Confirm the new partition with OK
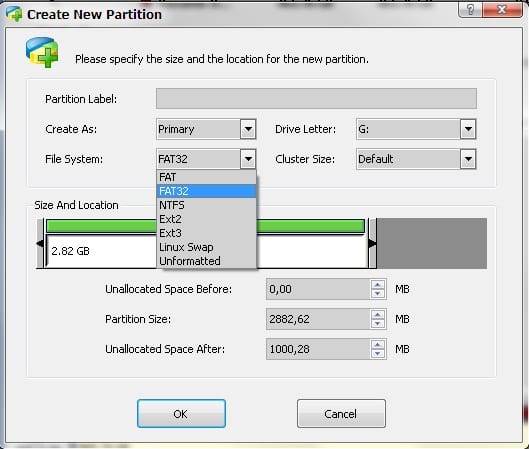The height and width of the screenshot is (449, 529). pos(181,414)
